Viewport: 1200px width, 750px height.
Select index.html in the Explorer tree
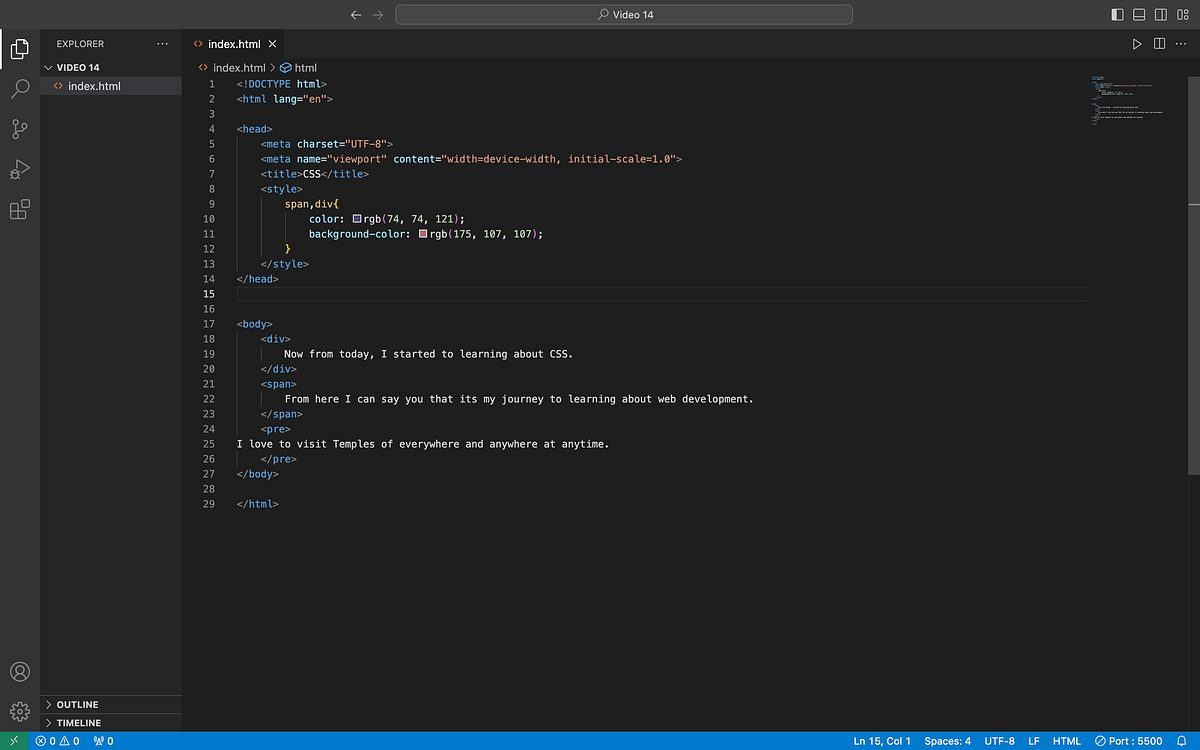111,86
